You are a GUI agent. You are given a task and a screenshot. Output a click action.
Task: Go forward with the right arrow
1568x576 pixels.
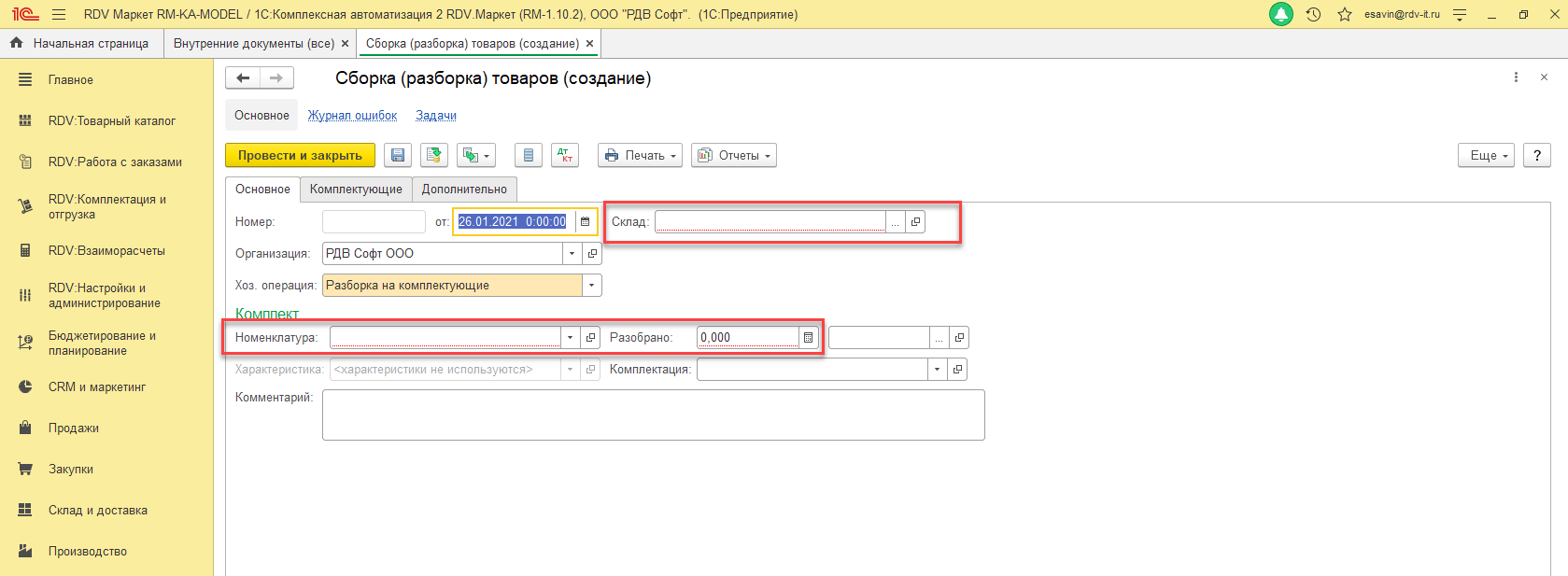click(x=276, y=78)
